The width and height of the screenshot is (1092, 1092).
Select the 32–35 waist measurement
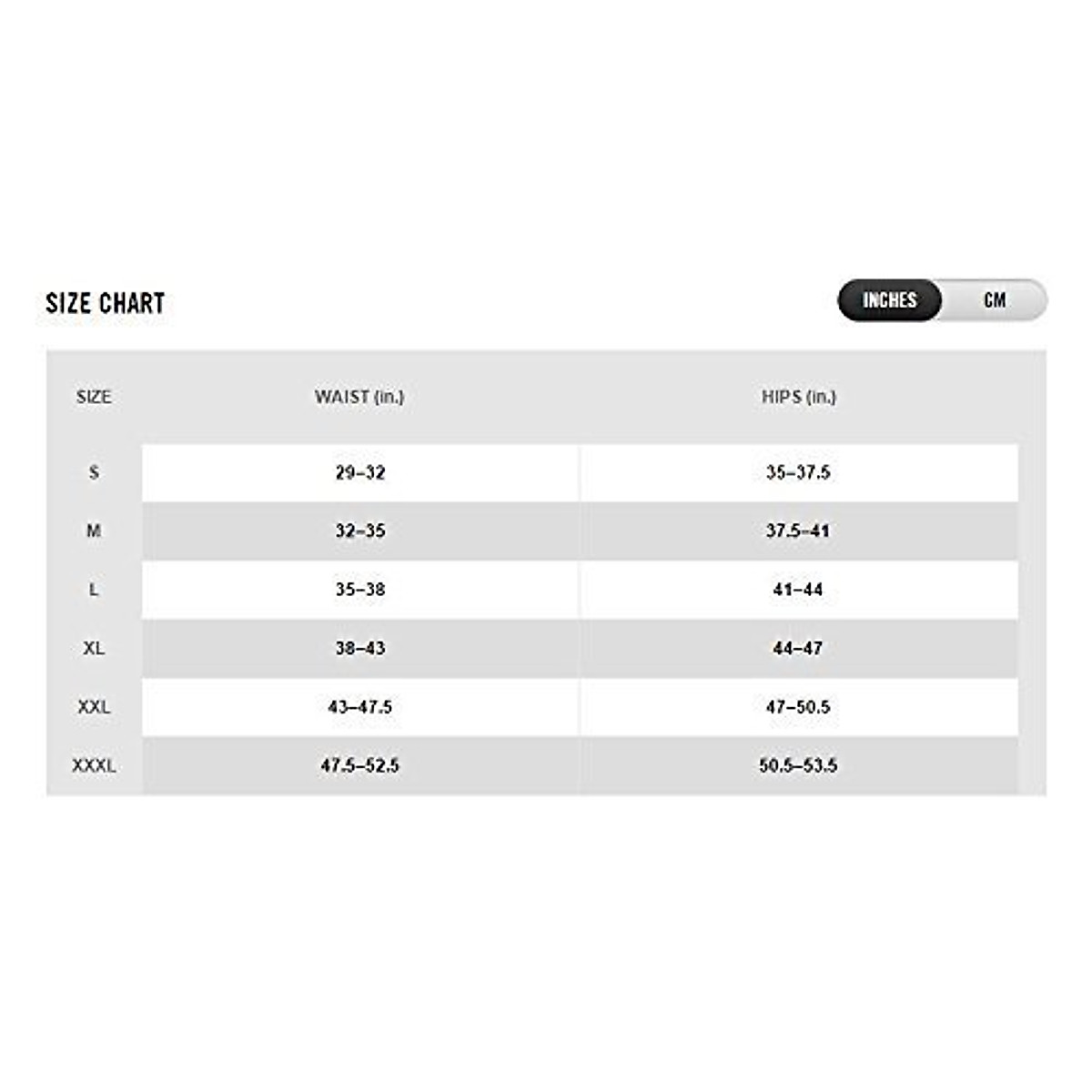(360, 531)
